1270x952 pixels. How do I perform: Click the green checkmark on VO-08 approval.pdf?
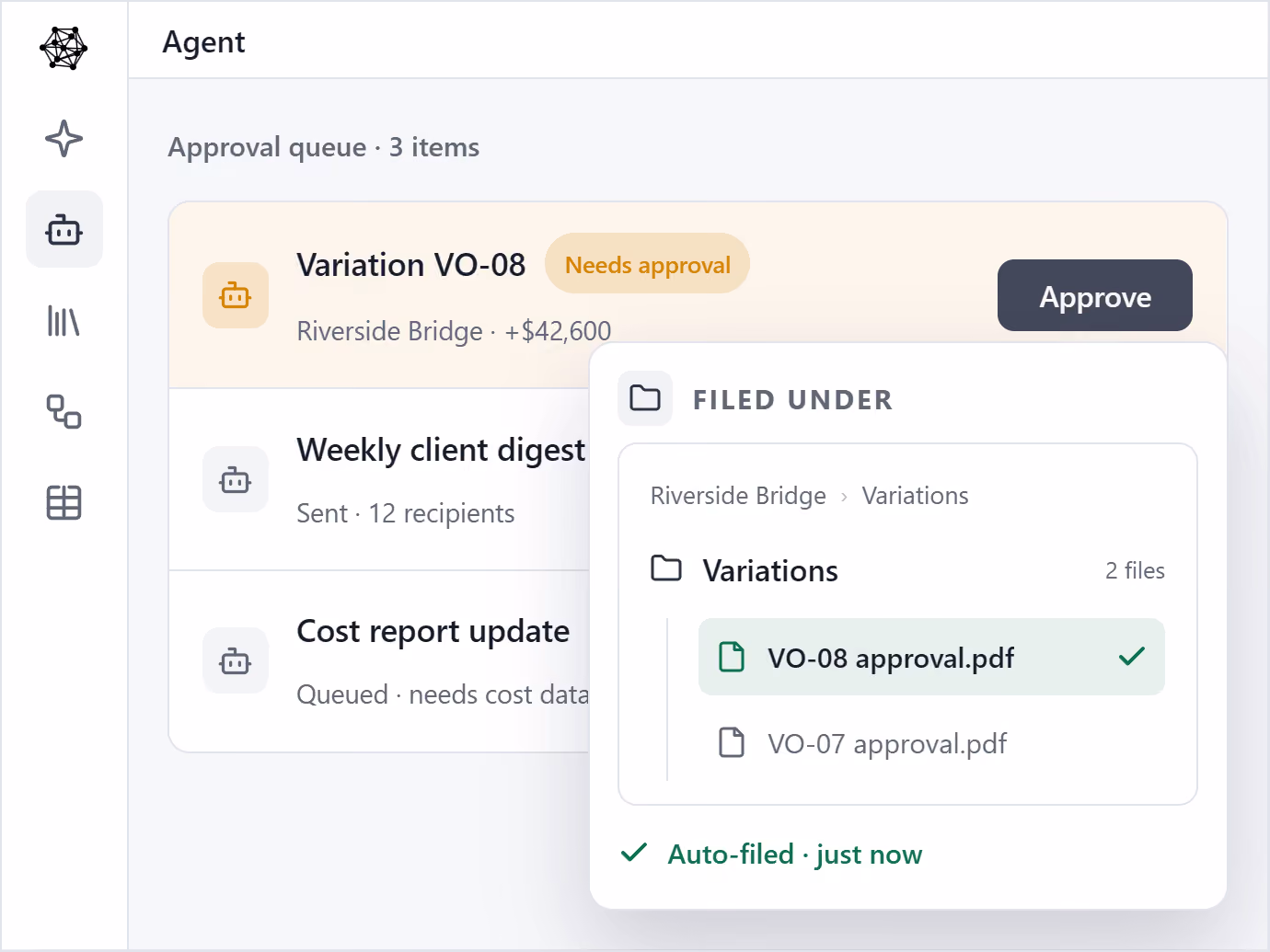coord(1132,657)
